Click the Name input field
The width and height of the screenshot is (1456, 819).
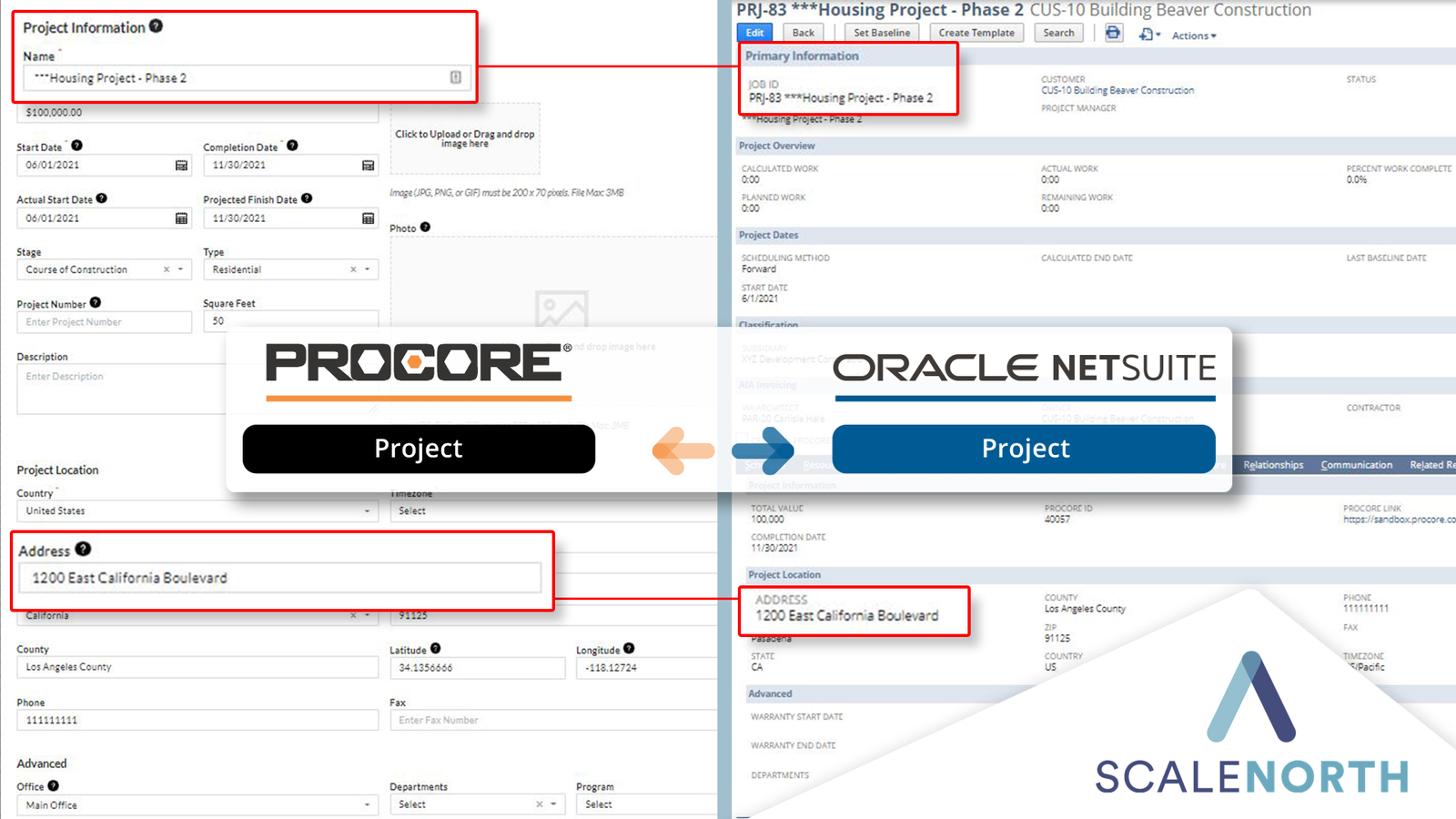coord(246,78)
